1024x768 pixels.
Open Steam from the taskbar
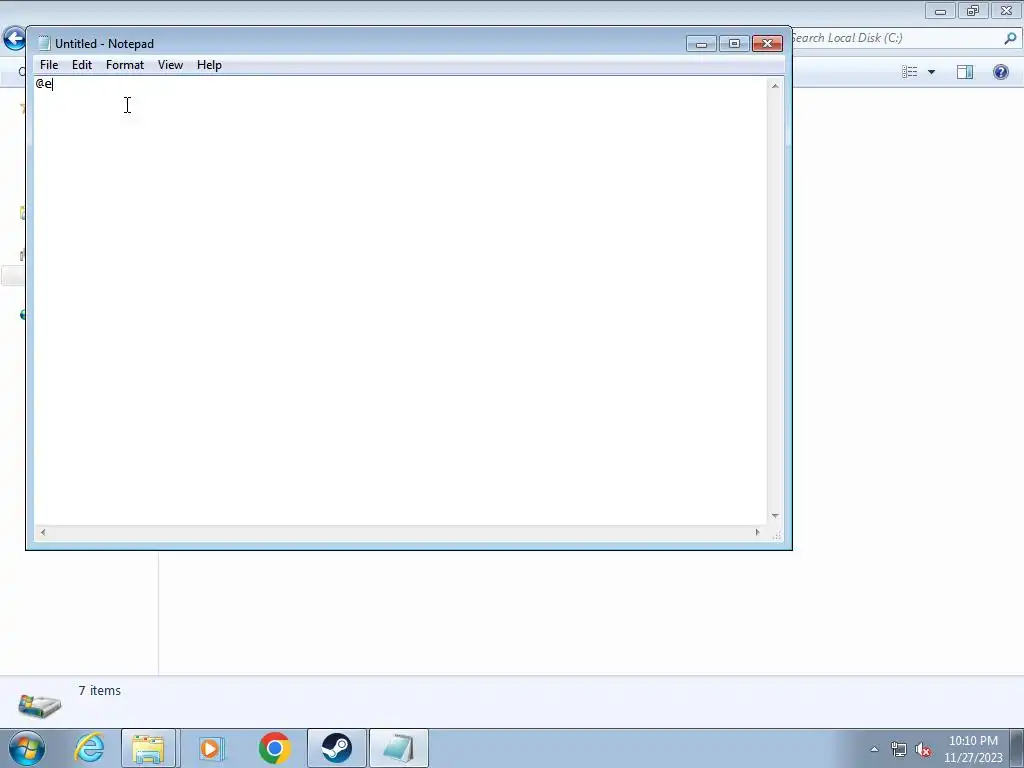tap(336, 748)
